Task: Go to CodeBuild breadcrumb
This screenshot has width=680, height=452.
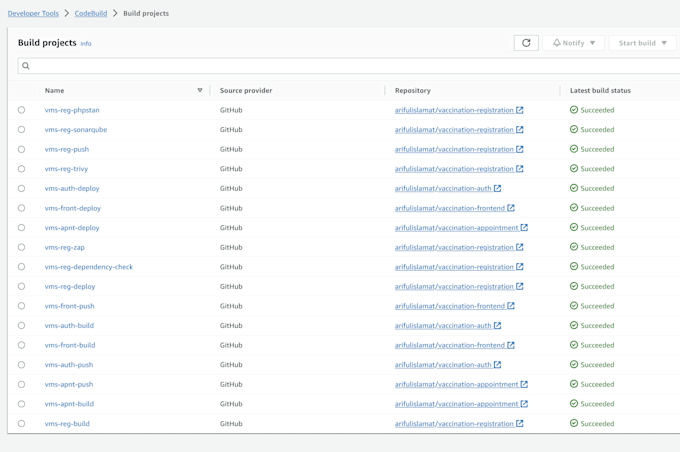Action: (x=91, y=13)
